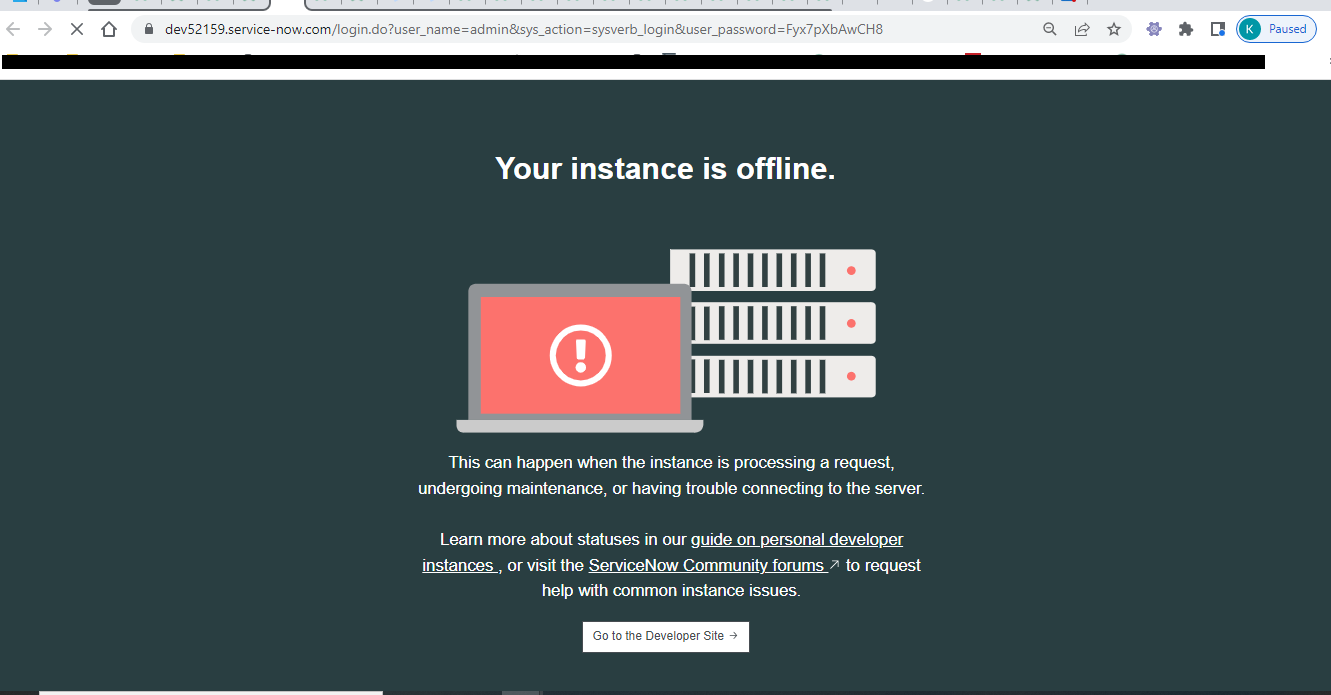The image size is (1331, 695).
Task: Click the address bar URL
Action: point(524,29)
